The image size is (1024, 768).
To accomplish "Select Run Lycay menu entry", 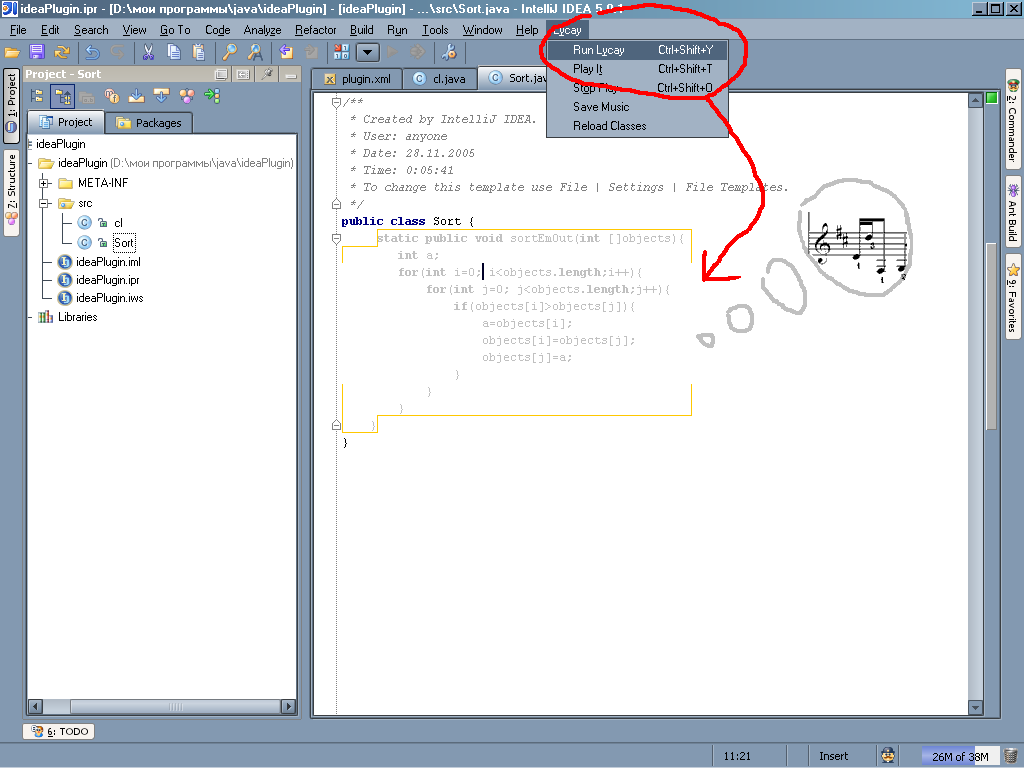I will click(598, 50).
